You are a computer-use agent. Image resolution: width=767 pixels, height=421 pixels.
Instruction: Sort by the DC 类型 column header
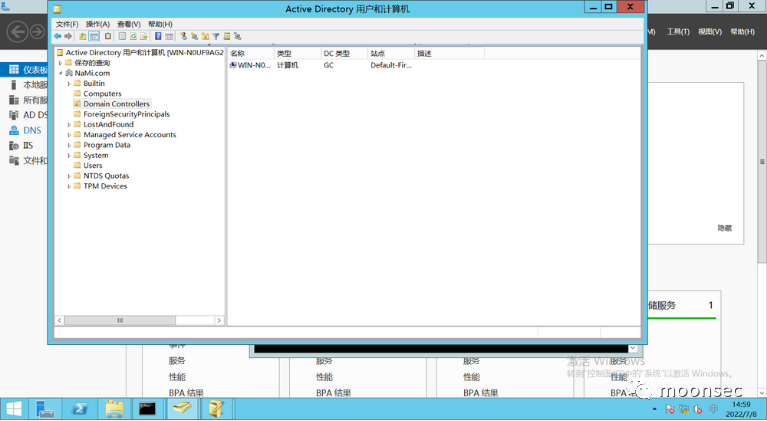click(x=344, y=53)
